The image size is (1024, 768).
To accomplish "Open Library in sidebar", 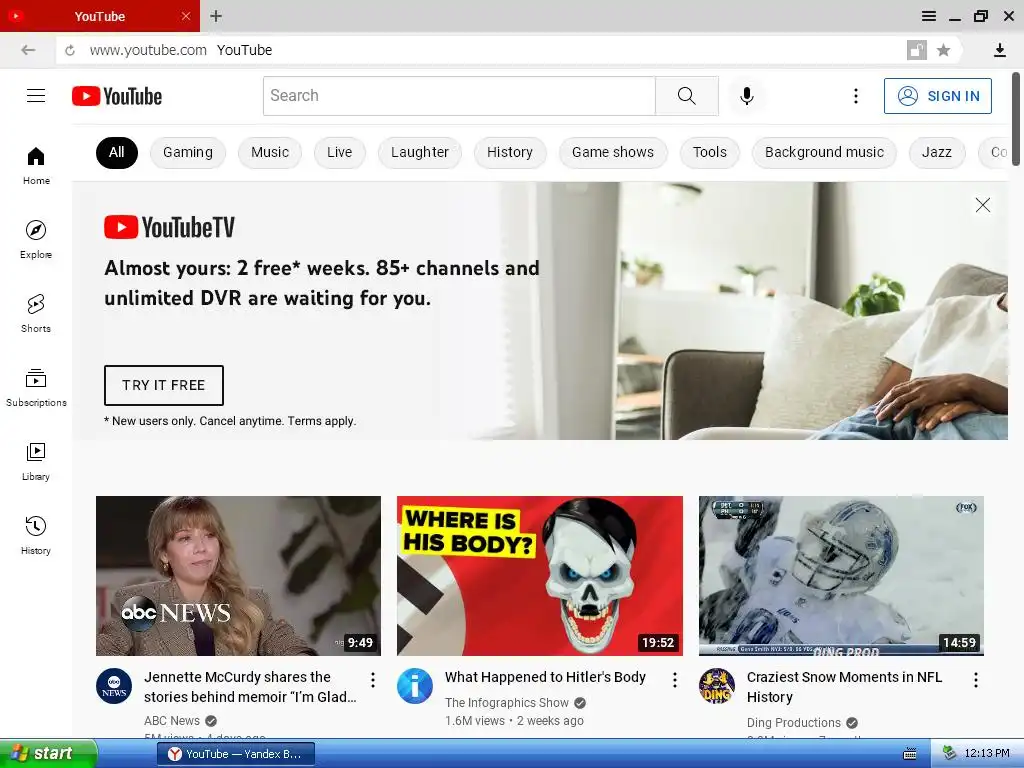I will [36, 462].
